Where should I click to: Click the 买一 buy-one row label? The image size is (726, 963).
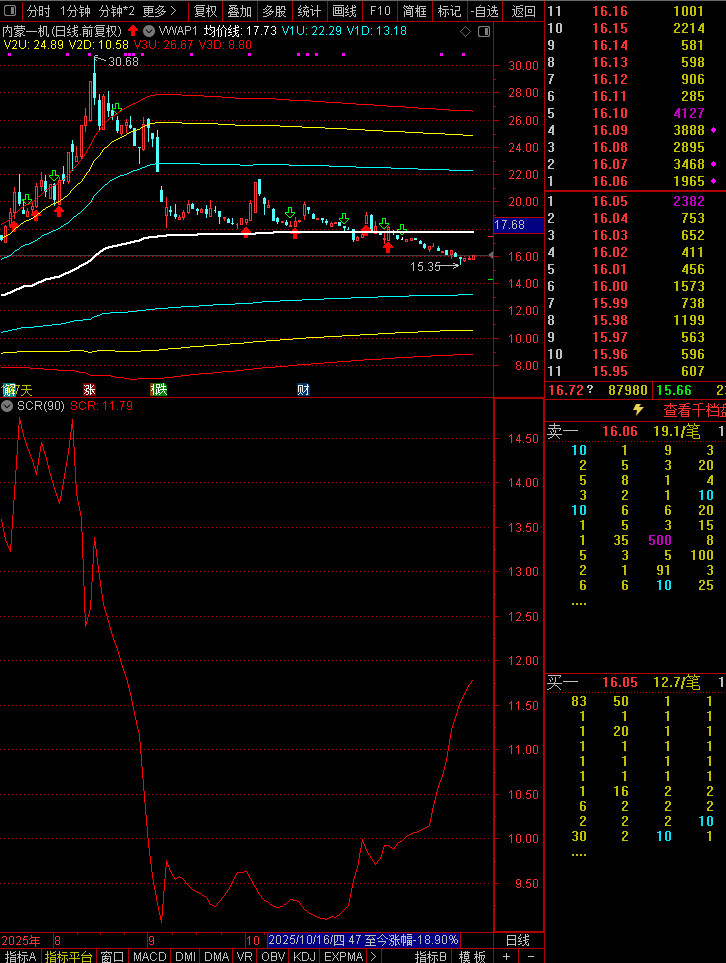[x=563, y=682]
